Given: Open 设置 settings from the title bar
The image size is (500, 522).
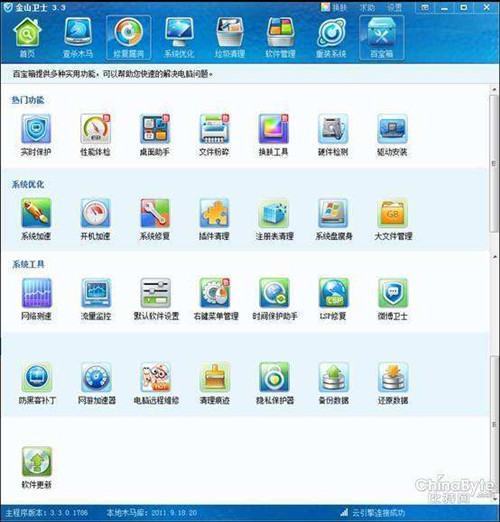Looking at the screenshot, I should point(394,7).
